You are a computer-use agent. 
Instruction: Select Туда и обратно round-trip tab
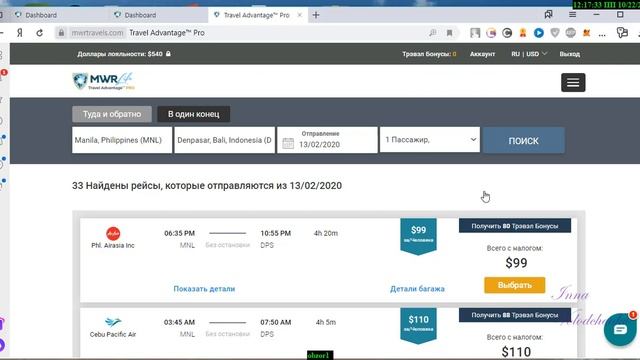(112, 114)
